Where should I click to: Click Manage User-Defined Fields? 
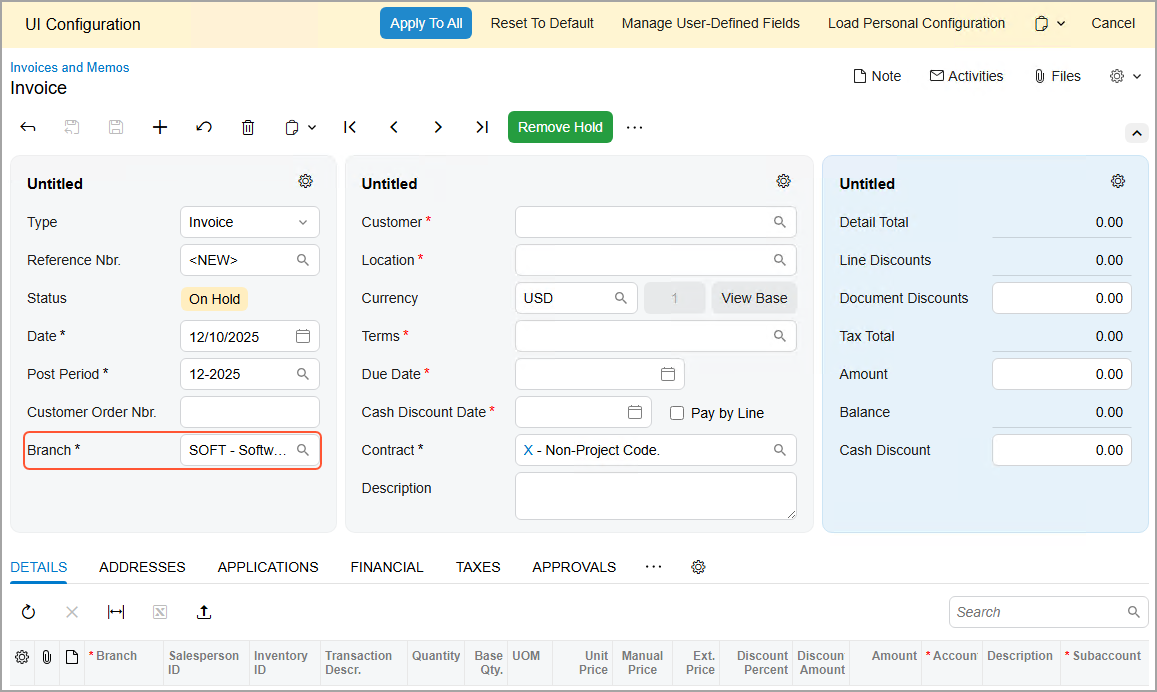[x=711, y=24]
